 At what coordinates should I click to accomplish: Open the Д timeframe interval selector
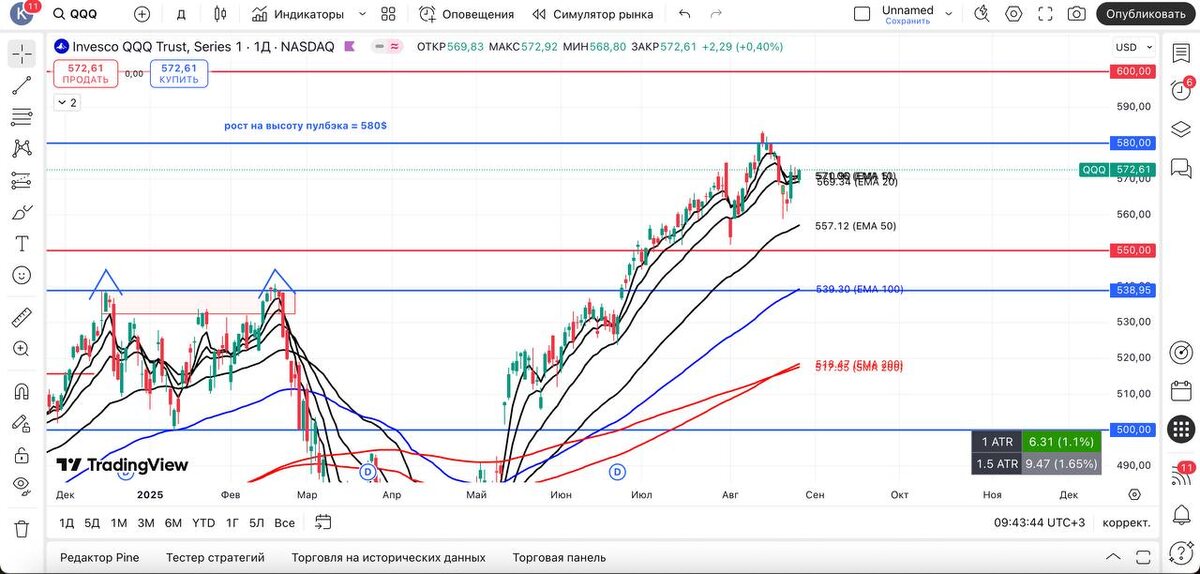(181, 14)
